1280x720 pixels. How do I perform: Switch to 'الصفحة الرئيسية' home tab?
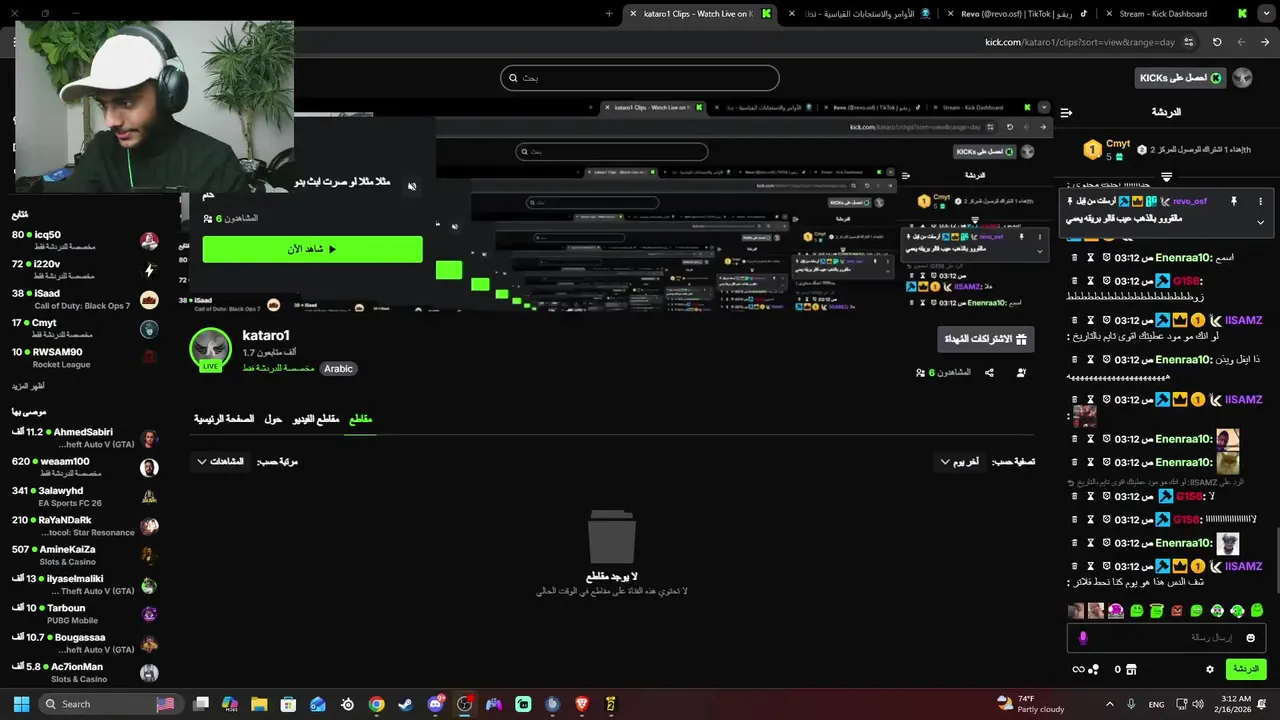point(224,419)
